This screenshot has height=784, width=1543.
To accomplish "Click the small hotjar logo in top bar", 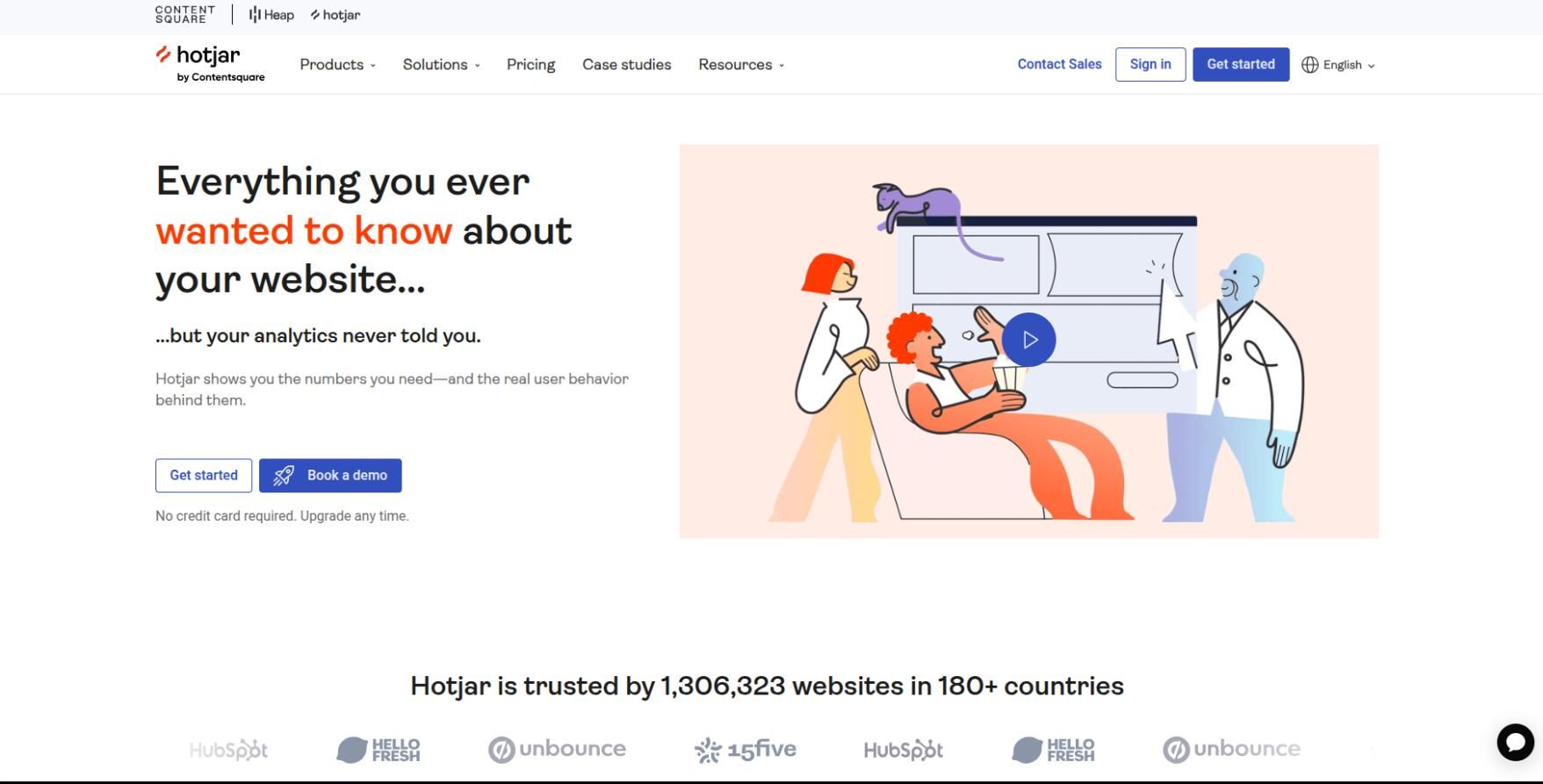I will pyautogui.click(x=335, y=15).
